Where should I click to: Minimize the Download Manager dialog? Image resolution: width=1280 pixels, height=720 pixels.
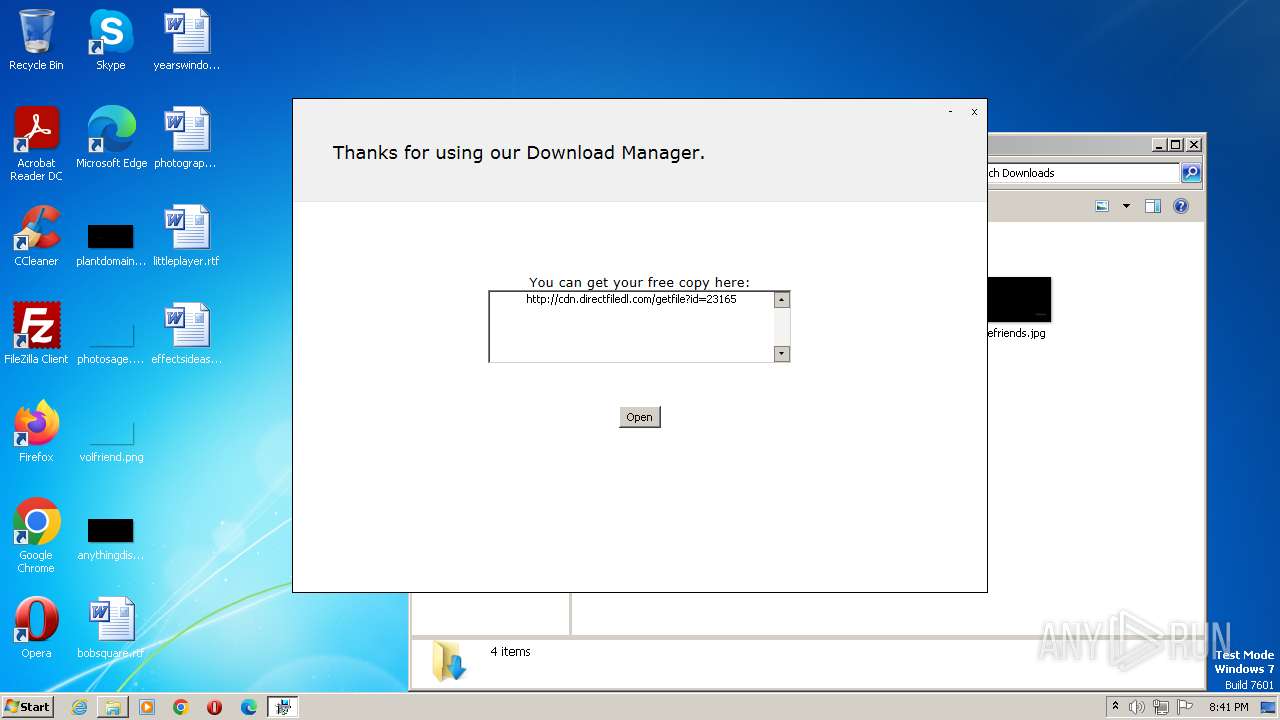tap(950, 112)
